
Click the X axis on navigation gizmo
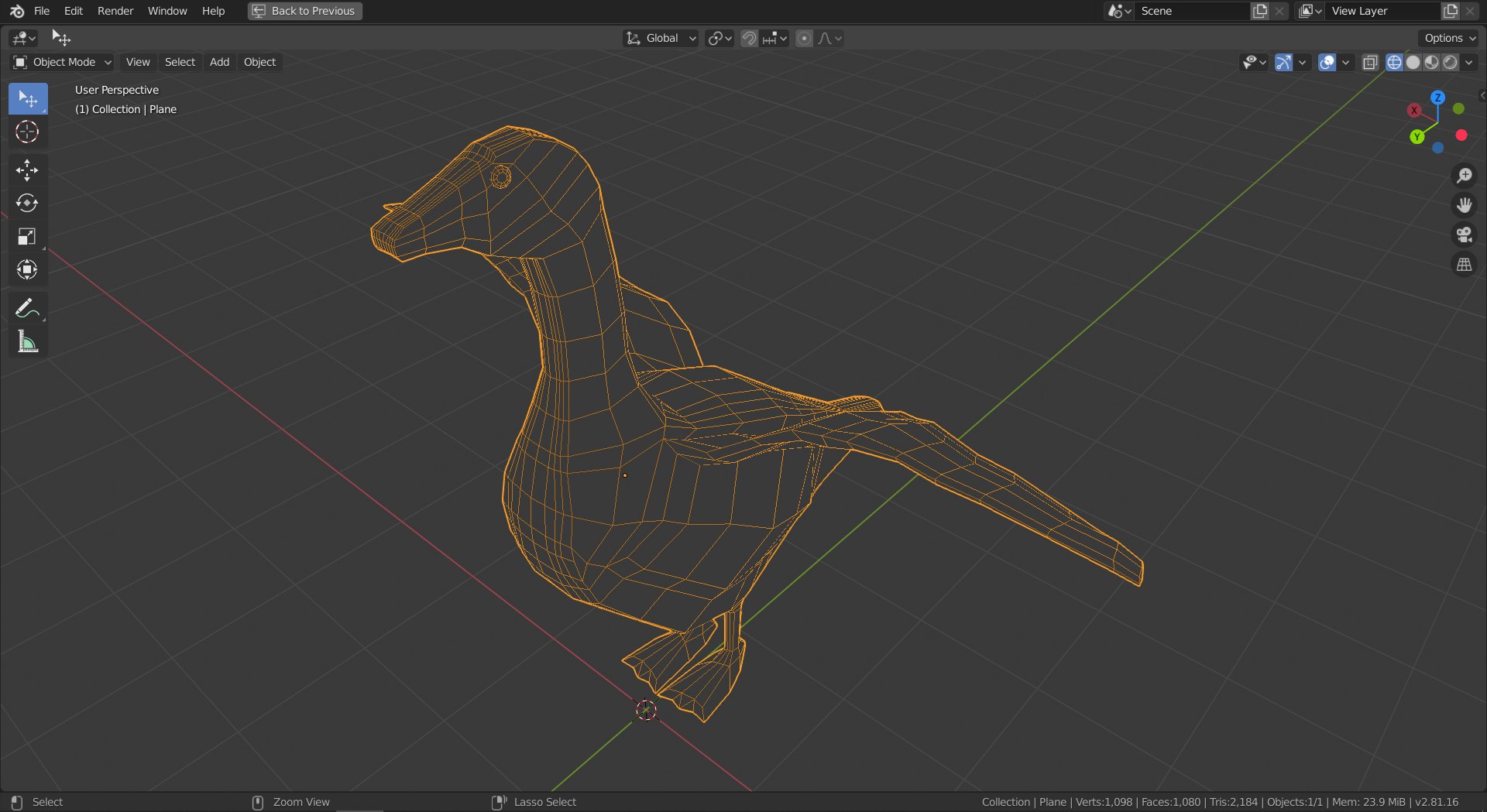[1414, 111]
